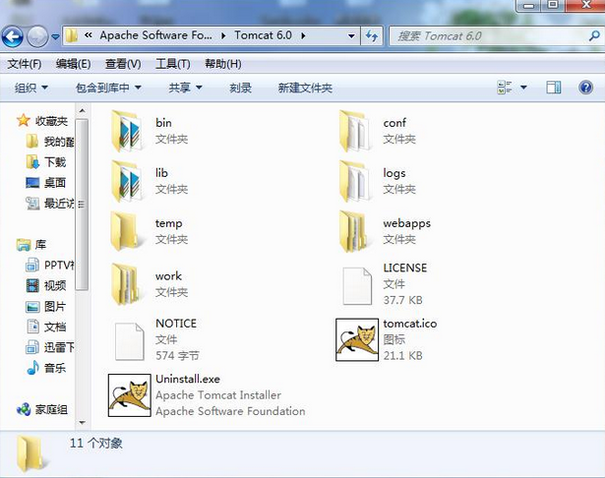Click 新建文件夹 to create a folder
The height and width of the screenshot is (478, 605).
tap(305, 88)
